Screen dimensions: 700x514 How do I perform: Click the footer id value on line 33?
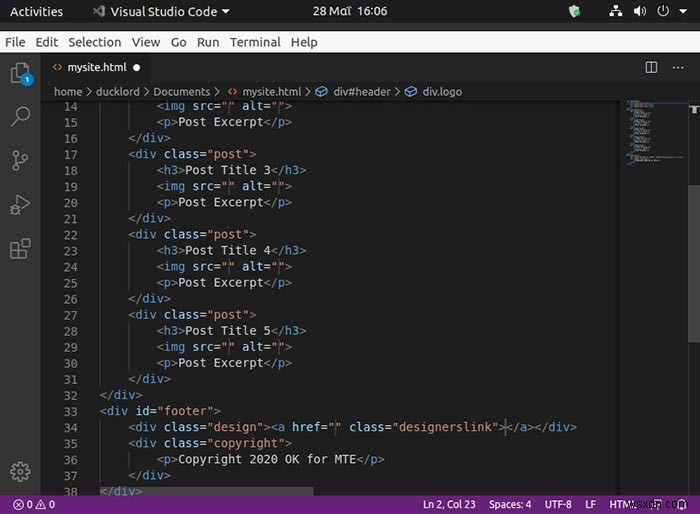click(185, 411)
